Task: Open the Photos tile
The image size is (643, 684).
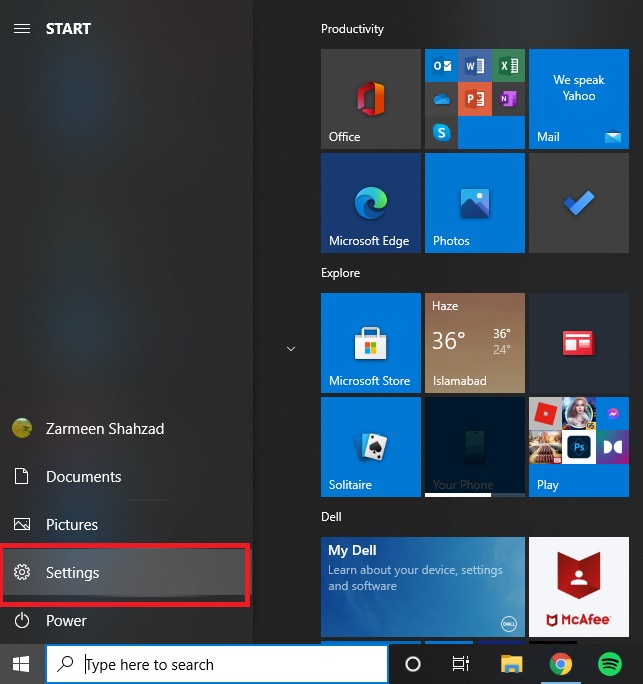Action: click(474, 203)
